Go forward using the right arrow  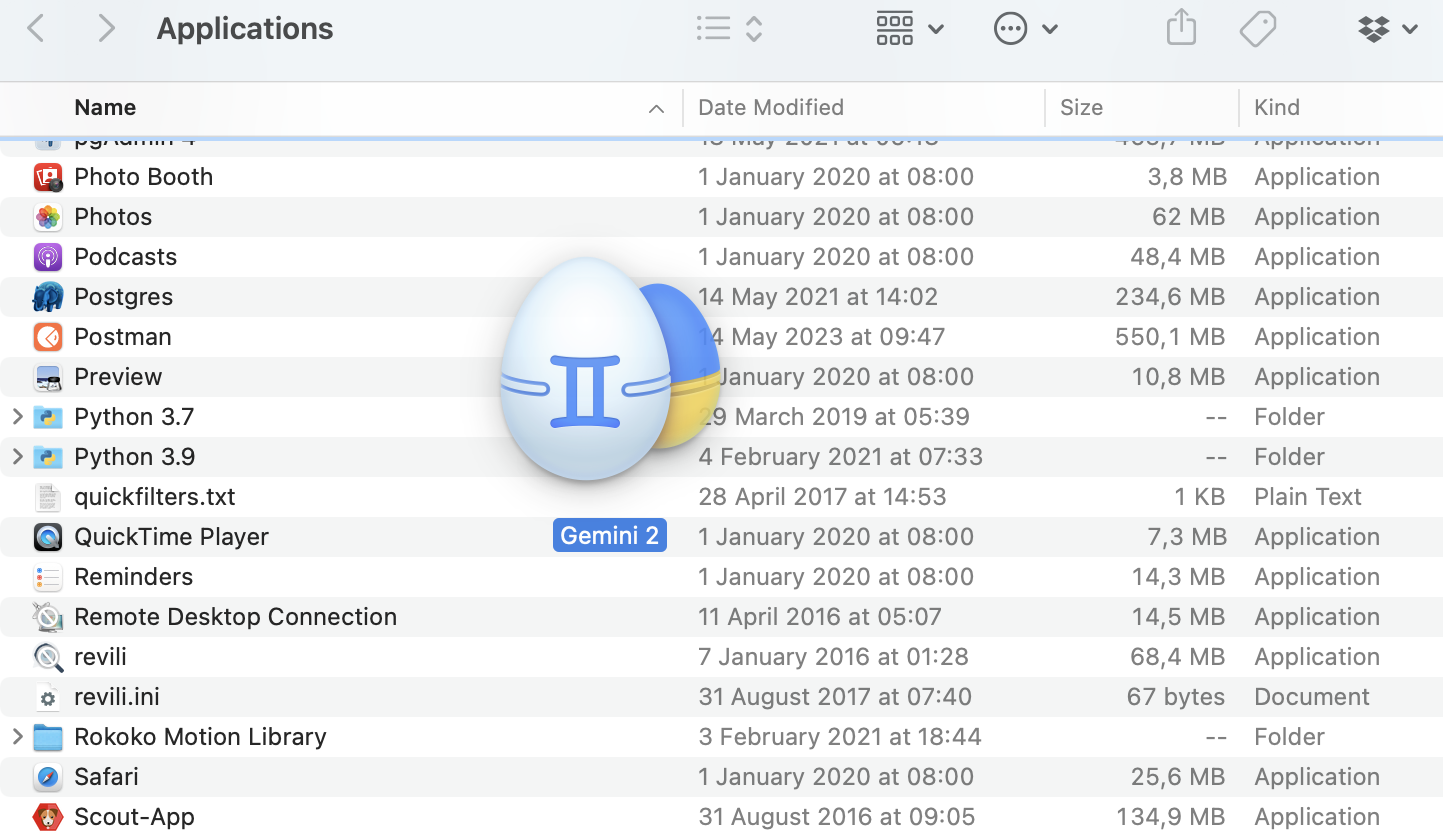(x=106, y=29)
